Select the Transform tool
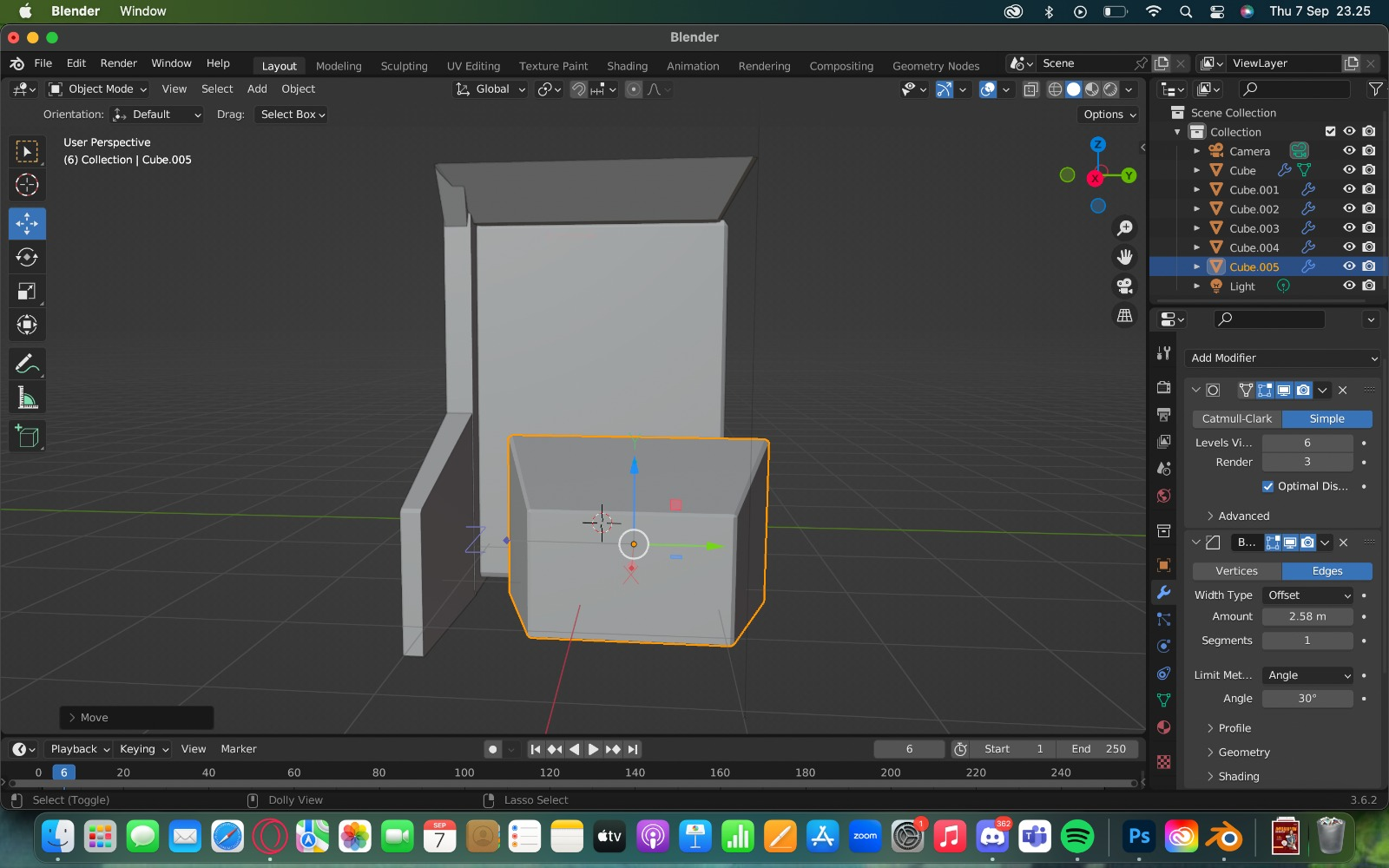The height and width of the screenshot is (868, 1389). [27, 325]
